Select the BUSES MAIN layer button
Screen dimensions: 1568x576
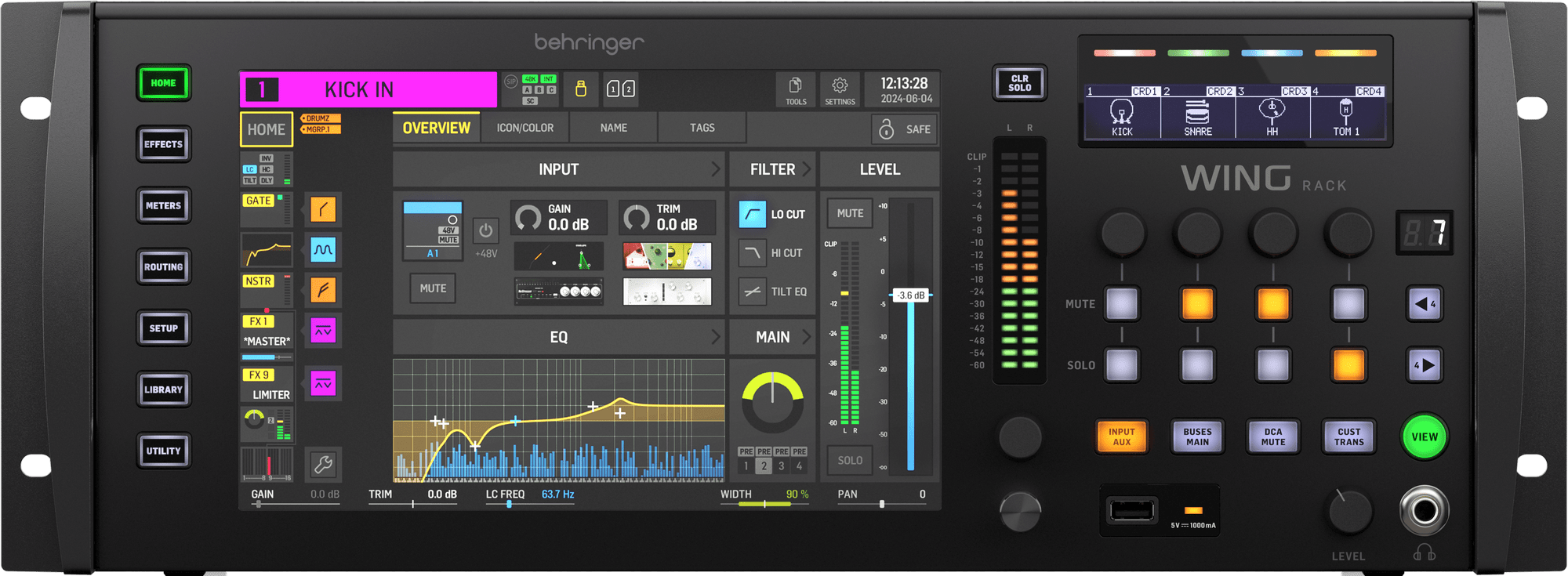click(1197, 437)
